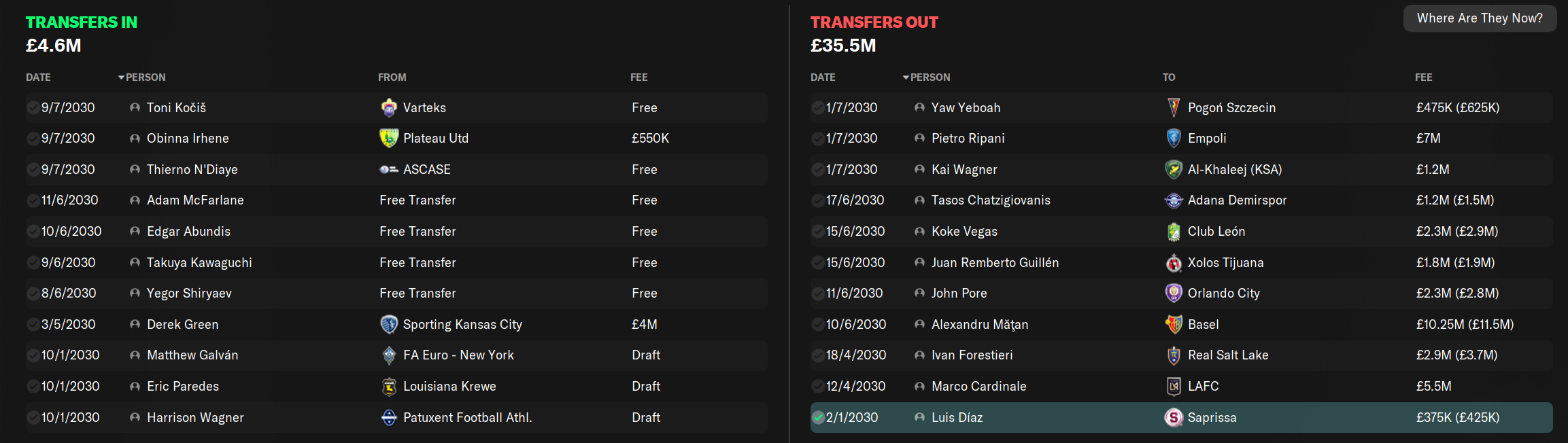This screenshot has height=443, width=1568.
Task: Open the Where Are They Now? button
Action: (1480, 18)
